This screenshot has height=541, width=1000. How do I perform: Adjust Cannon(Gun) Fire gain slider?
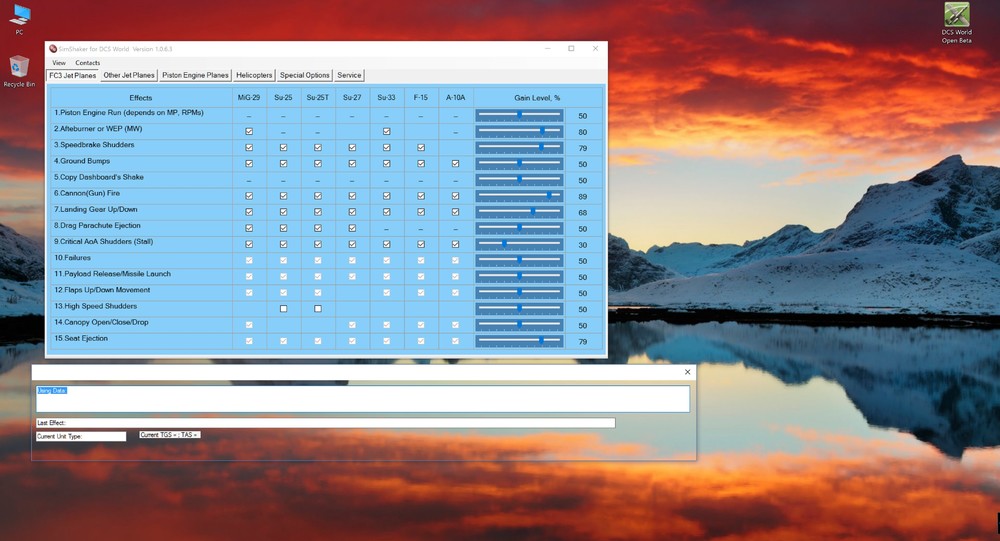pyautogui.click(x=519, y=196)
